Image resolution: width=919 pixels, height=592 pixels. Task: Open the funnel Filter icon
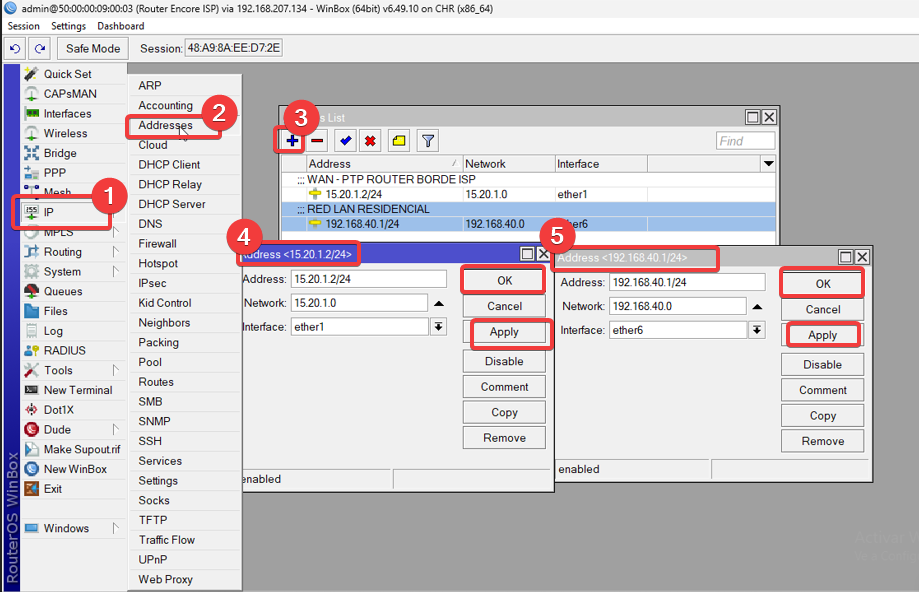click(x=427, y=141)
